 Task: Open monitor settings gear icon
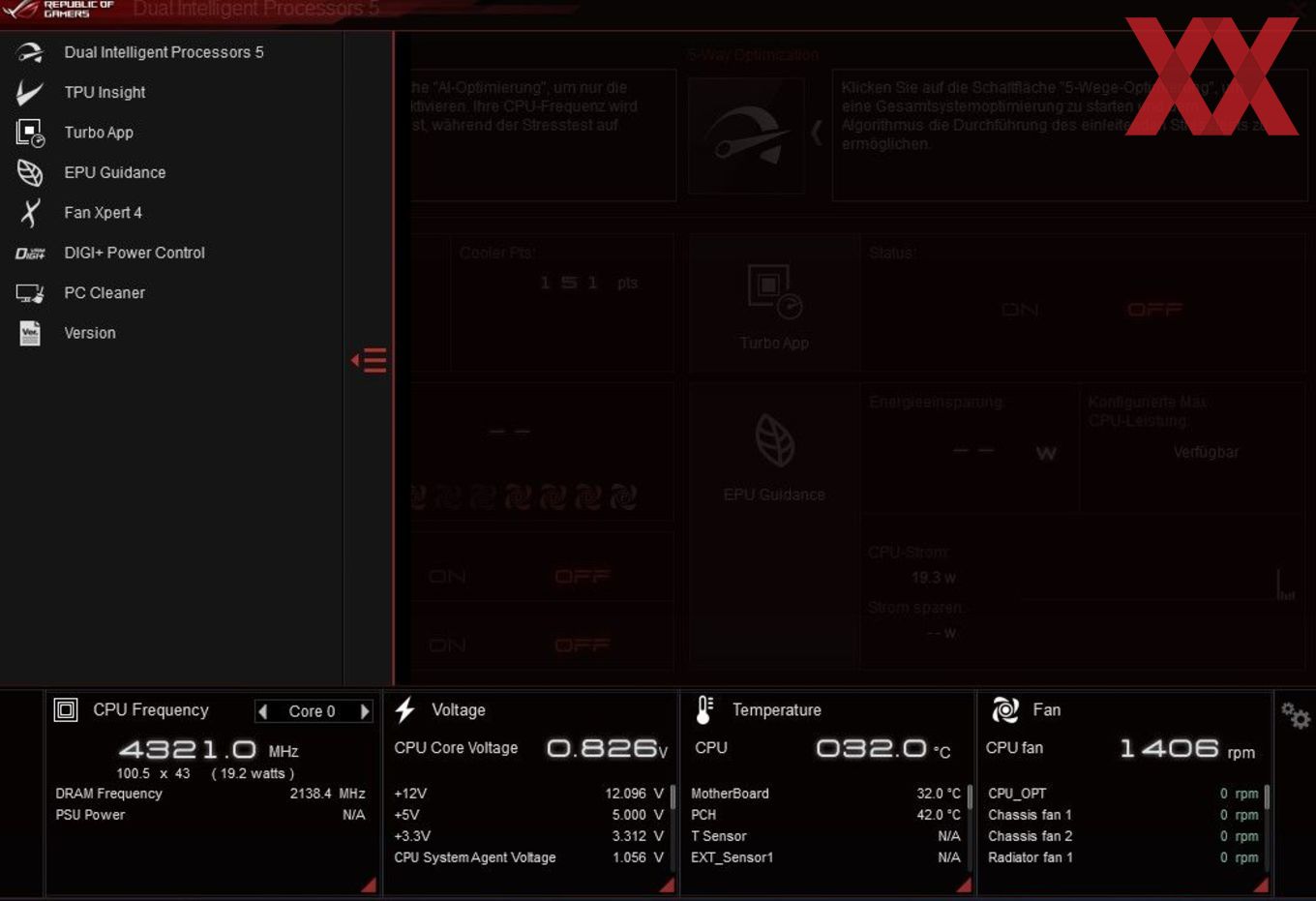[1295, 715]
